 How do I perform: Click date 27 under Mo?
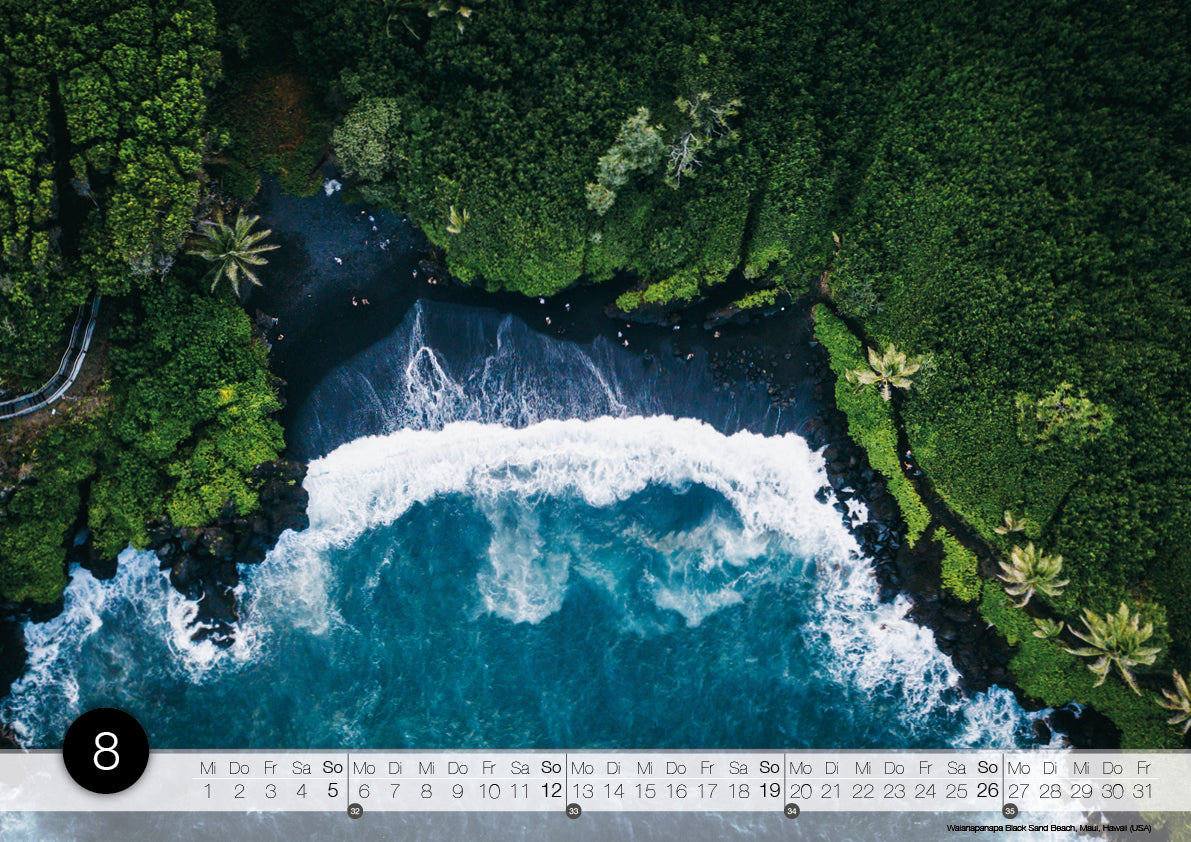pyautogui.click(x=1019, y=791)
